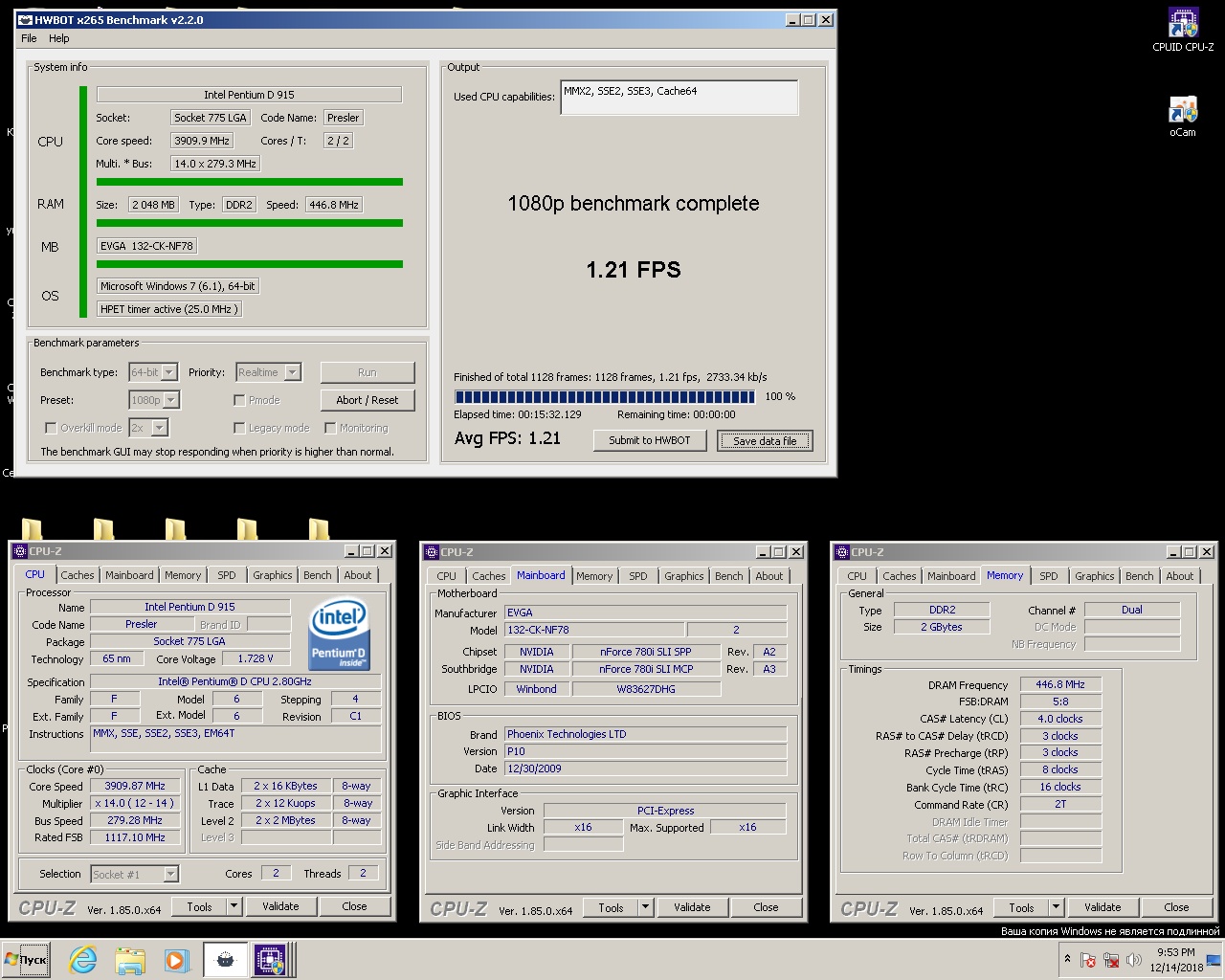
Task: Toggle the Pmode checkbox
Action: click(x=239, y=400)
